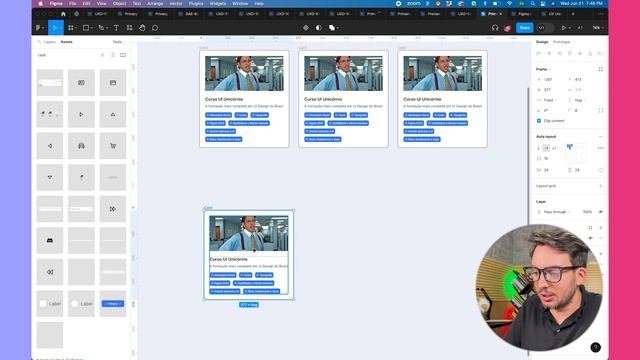Screen dimensions: 640x360
Task: Remove Auto layout with minus icon
Action: point(601,136)
